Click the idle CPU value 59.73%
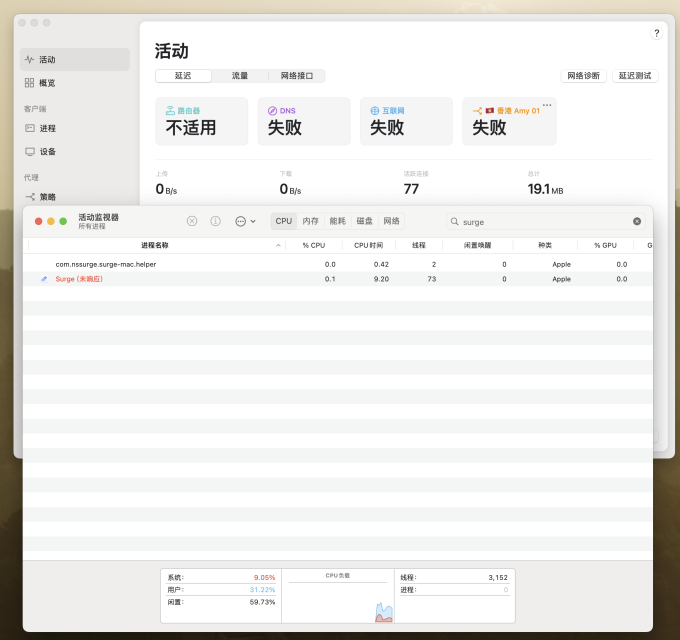The width and height of the screenshot is (680, 640). [x=262, y=602]
